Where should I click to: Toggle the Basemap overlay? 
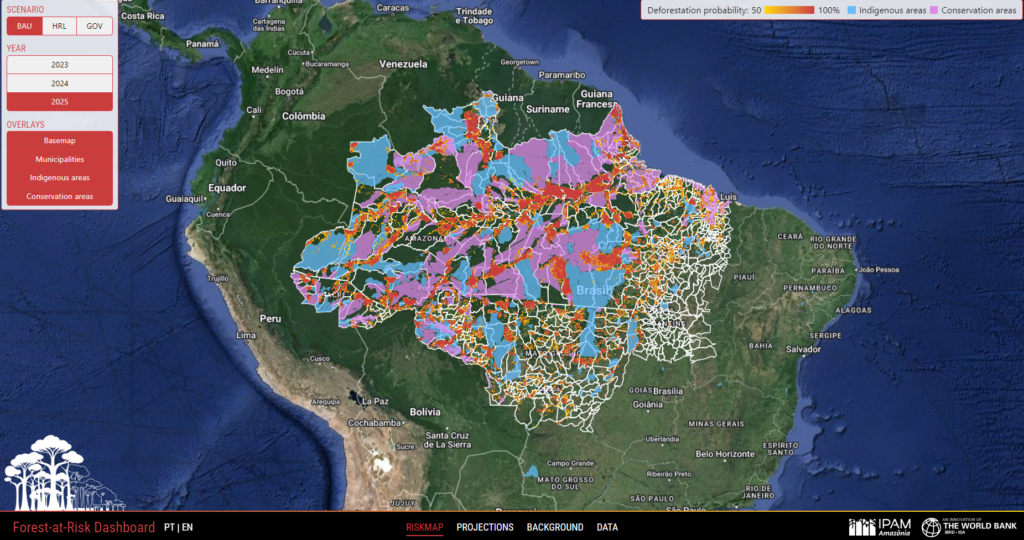point(59,140)
